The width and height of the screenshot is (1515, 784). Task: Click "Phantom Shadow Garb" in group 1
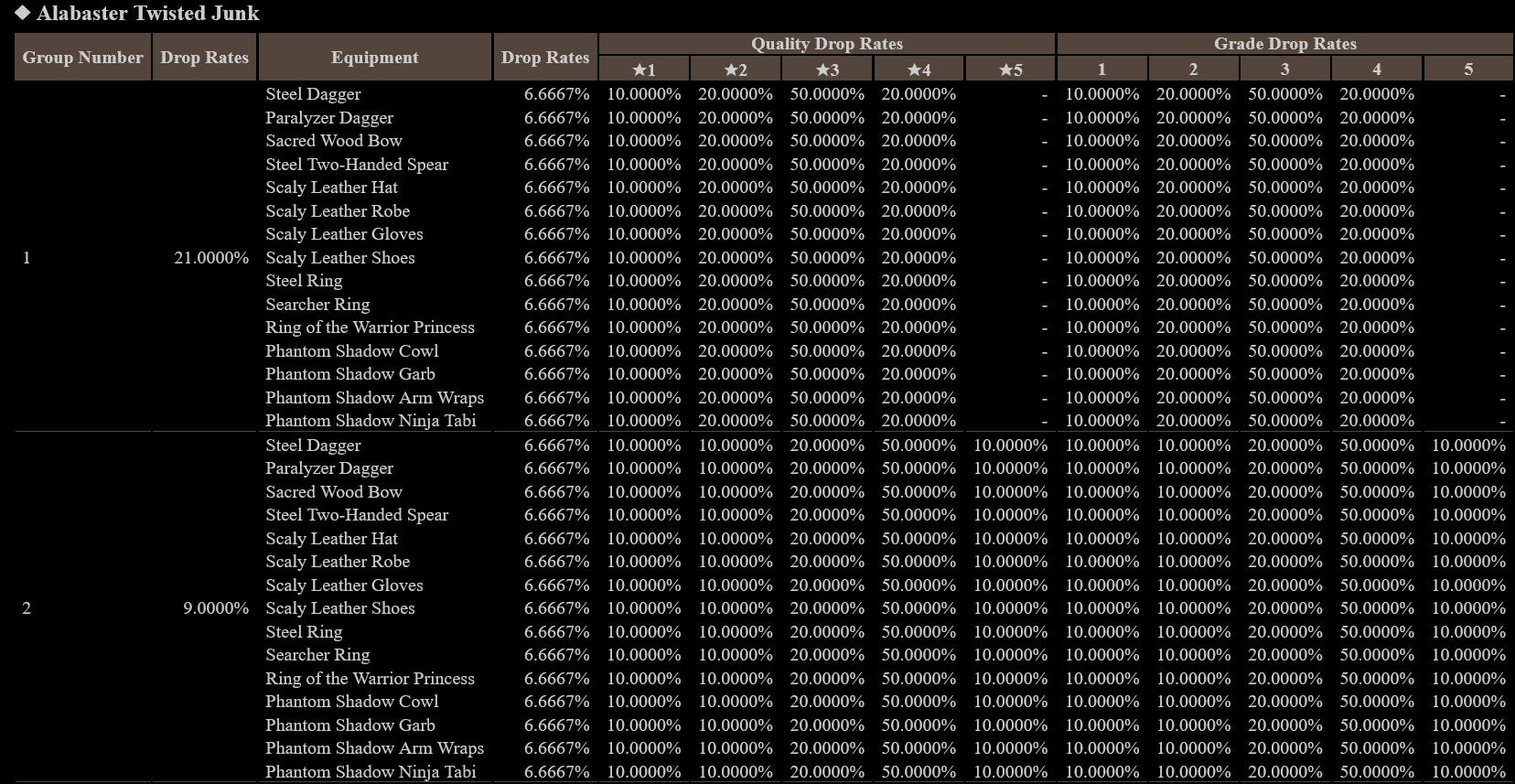tap(350, 374)
